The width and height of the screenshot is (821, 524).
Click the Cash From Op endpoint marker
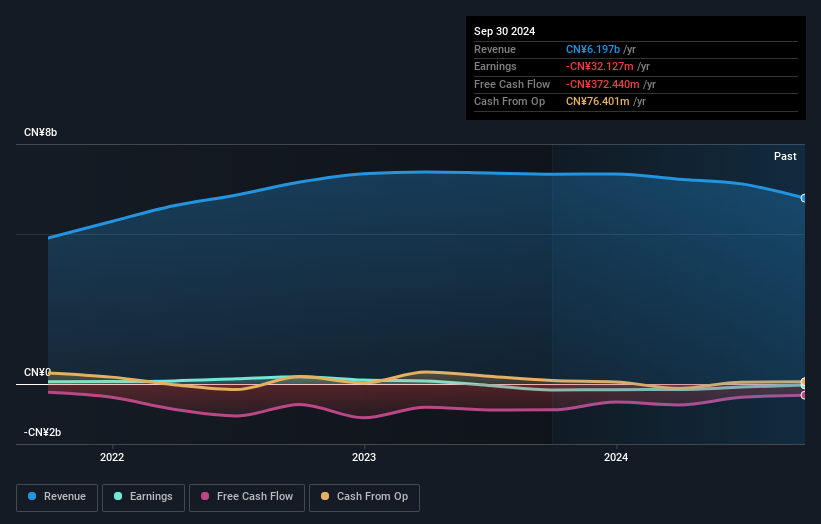pos(803,382)
